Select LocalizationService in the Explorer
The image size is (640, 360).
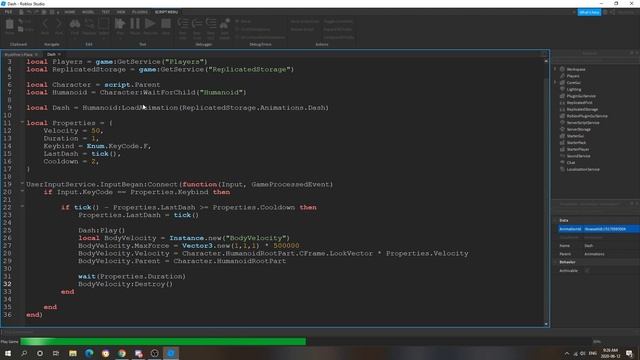(583, 169)
